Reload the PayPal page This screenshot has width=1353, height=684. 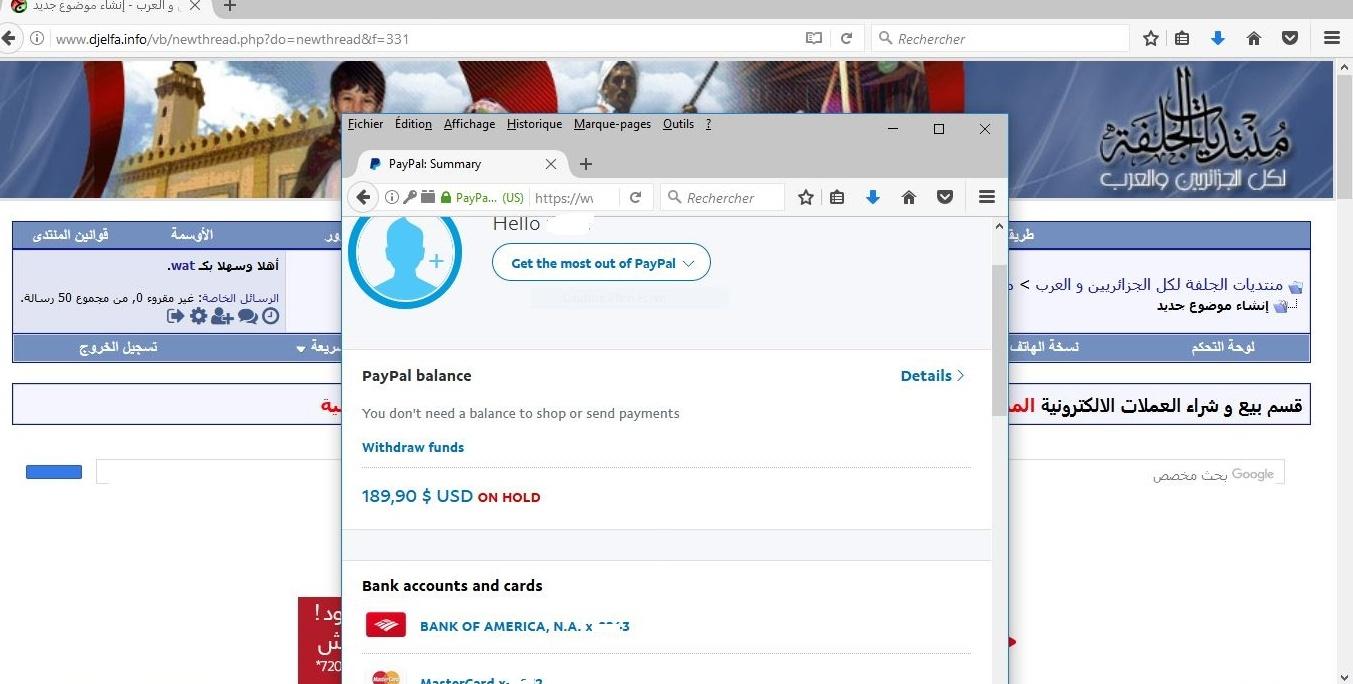635,197
